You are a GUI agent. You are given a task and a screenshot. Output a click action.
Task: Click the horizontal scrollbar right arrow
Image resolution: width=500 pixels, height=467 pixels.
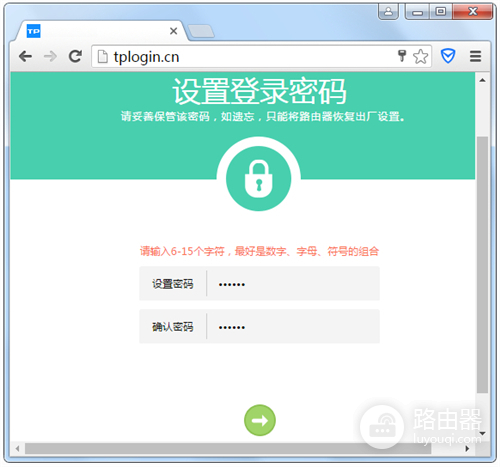pos(467,449)
